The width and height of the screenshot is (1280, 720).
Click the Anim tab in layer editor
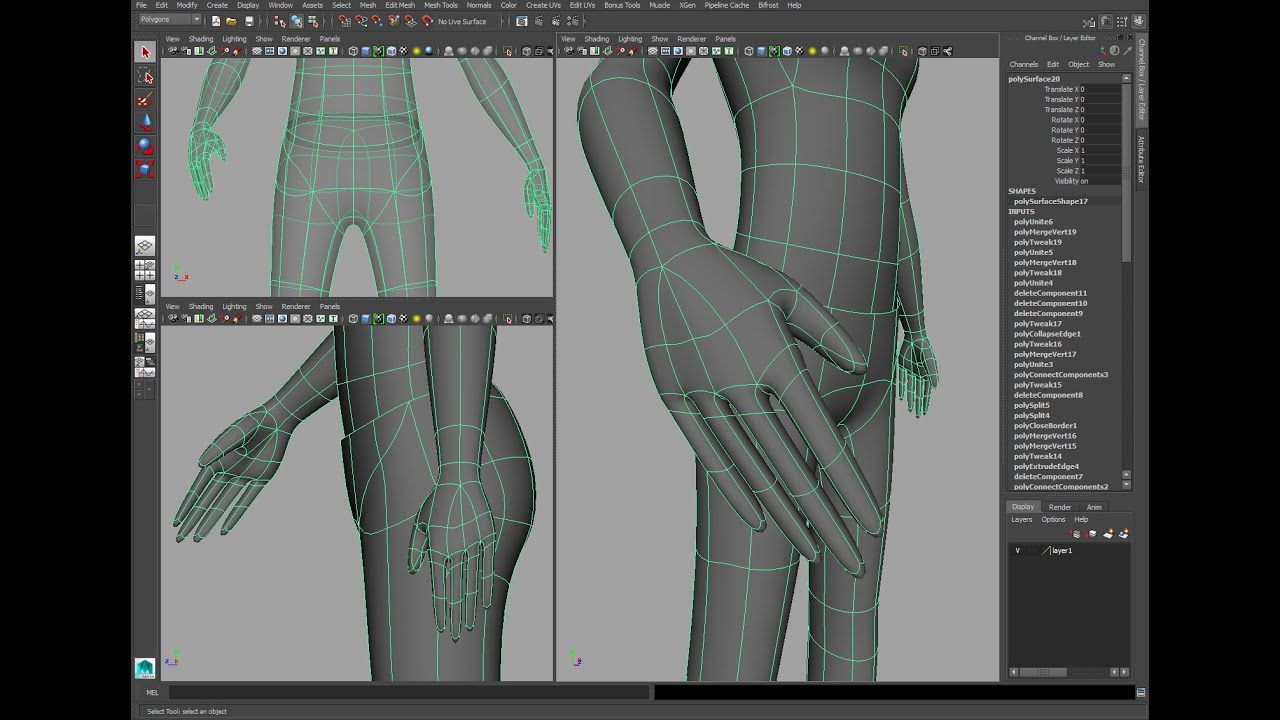click(x=1093, y=507)
